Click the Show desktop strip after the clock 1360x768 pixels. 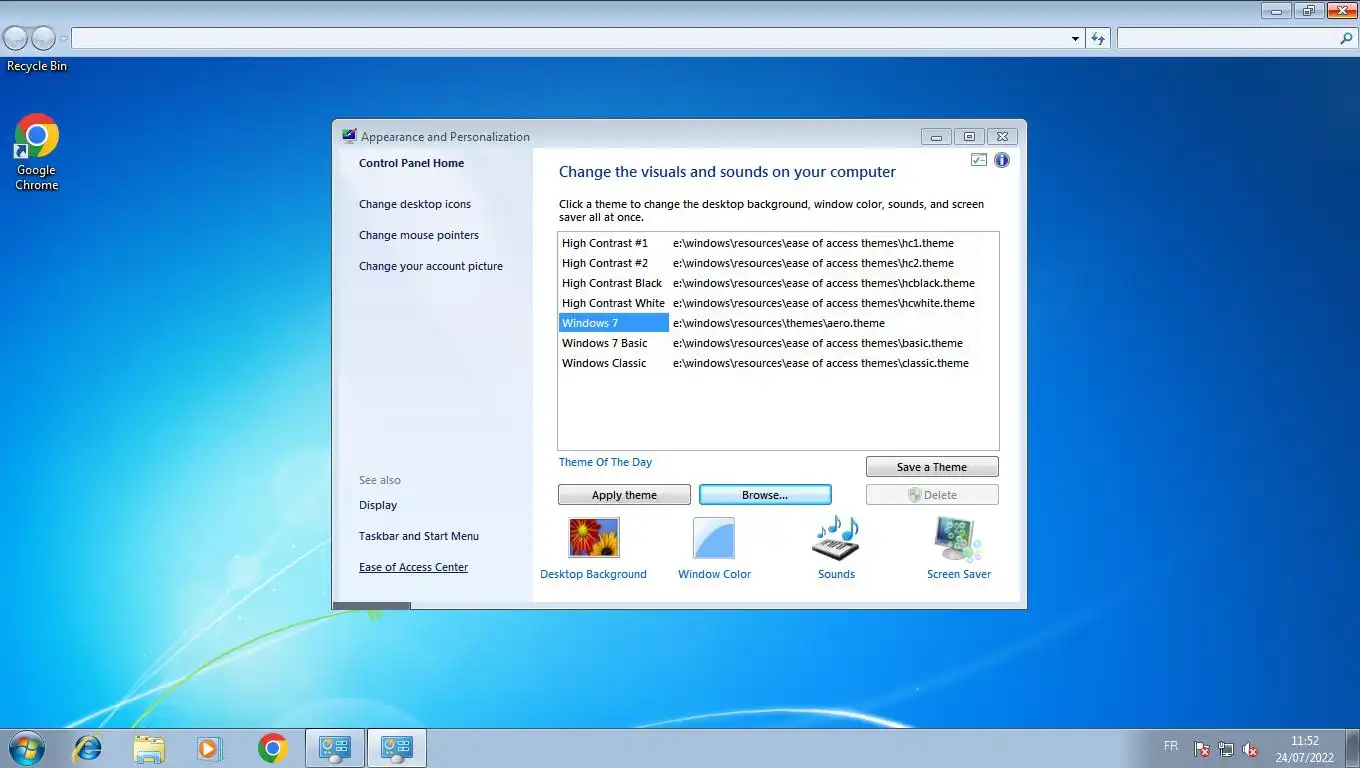pos(1353,748)
